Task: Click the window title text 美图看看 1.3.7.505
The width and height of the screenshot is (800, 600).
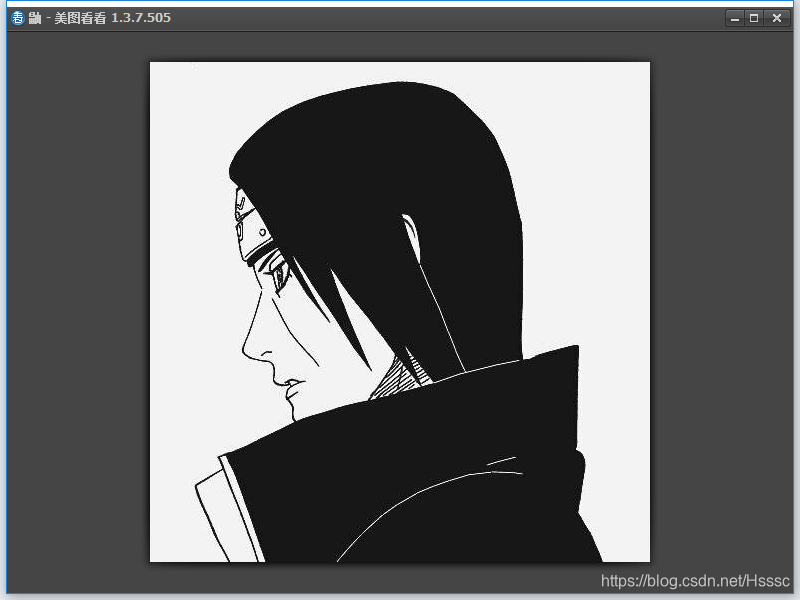Action: [x=112, y=18]
